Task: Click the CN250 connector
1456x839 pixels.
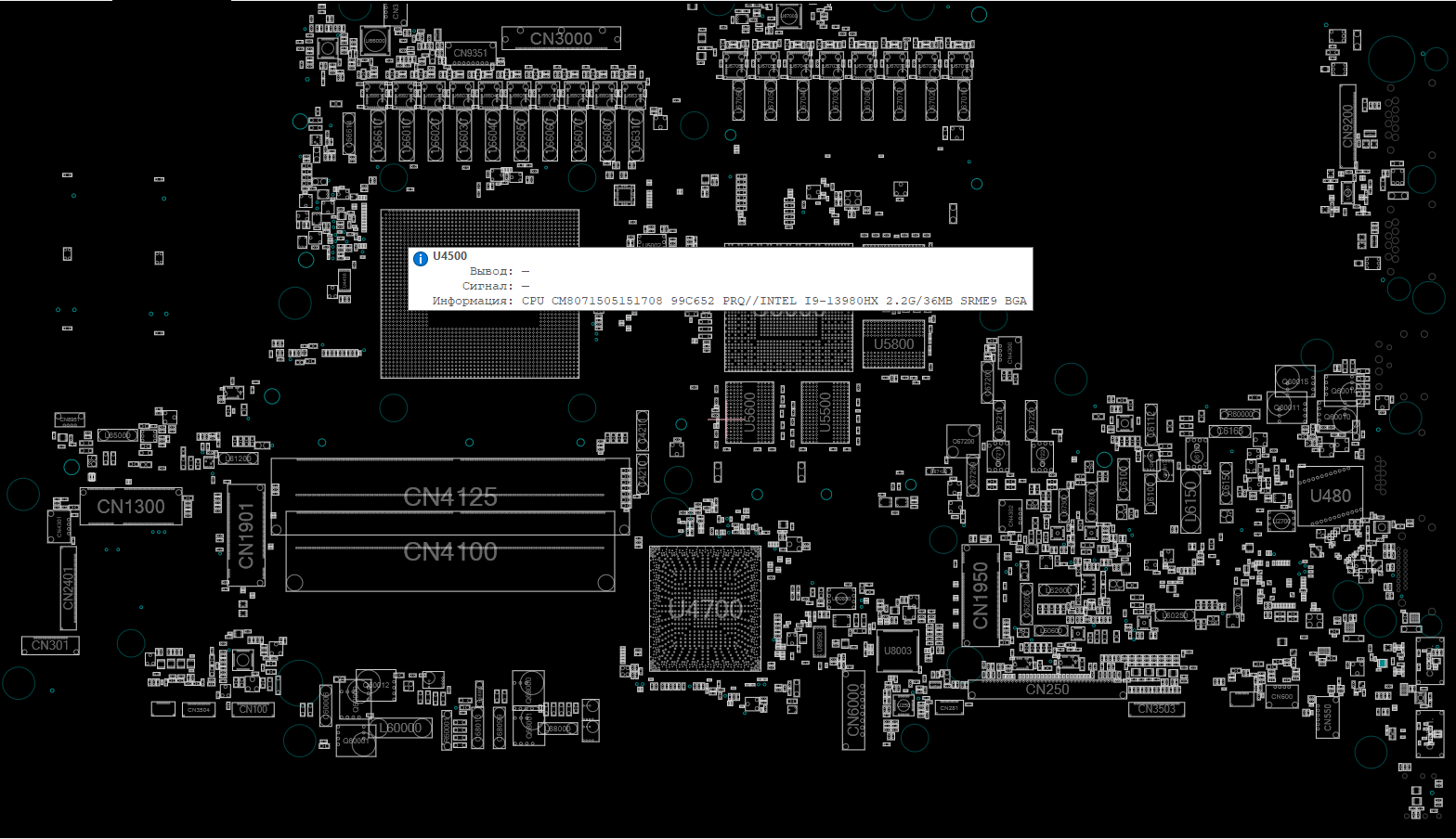Action: (x=1046, y=691)
